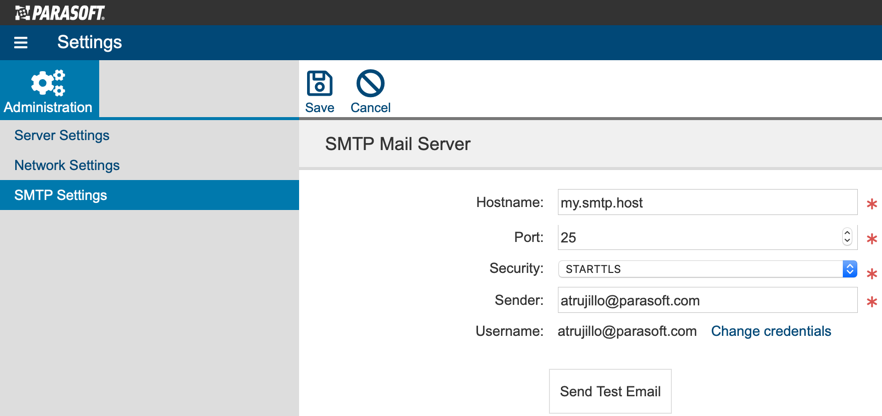Click the Change credentials link
This screenshot has width=882, height=416.
click(771, 331)
